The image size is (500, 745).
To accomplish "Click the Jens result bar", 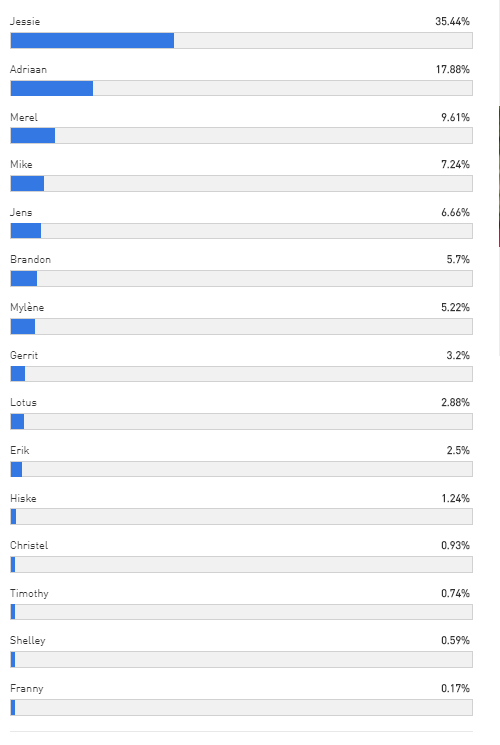I will 241,231.
